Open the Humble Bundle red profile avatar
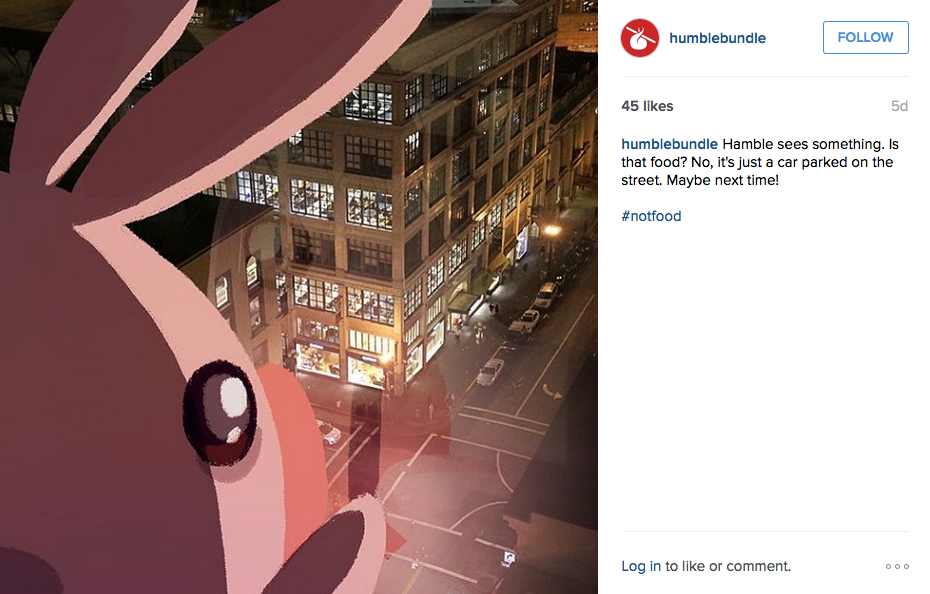 [639, 38]
